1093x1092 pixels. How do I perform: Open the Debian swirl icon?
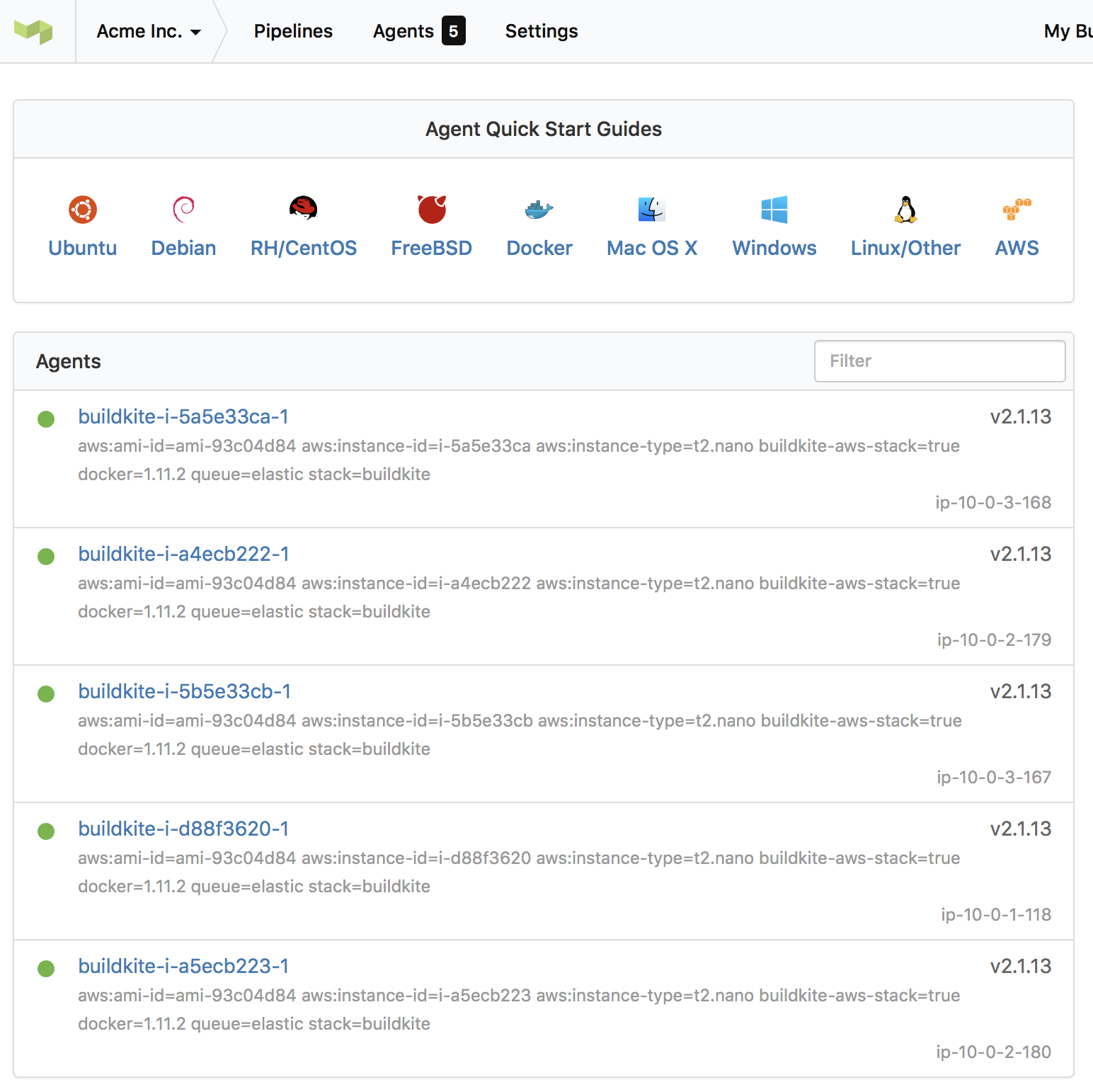tap(183, 210)
